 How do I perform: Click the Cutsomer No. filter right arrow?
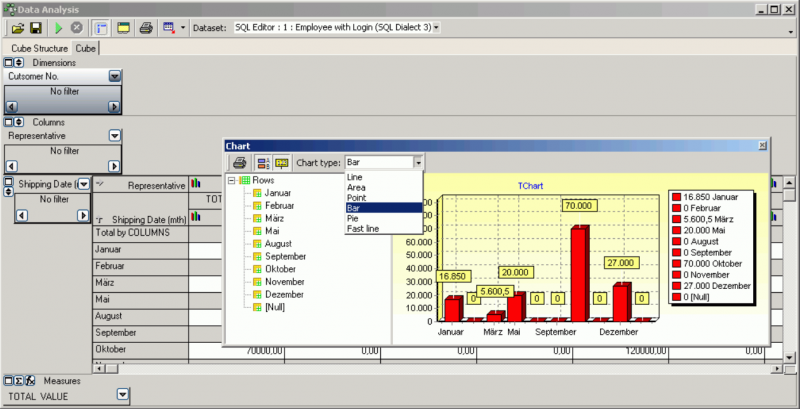click(114, 107)
